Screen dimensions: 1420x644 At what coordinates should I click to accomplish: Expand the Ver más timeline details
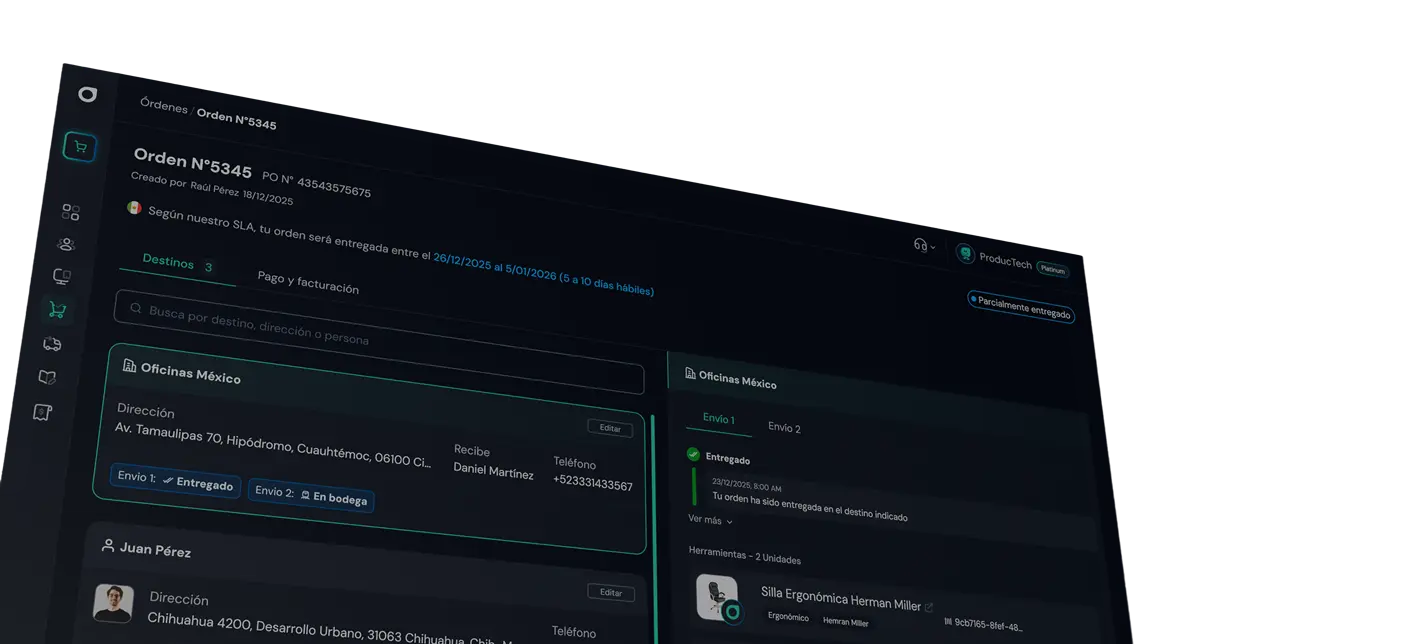(x=710, y=520)
